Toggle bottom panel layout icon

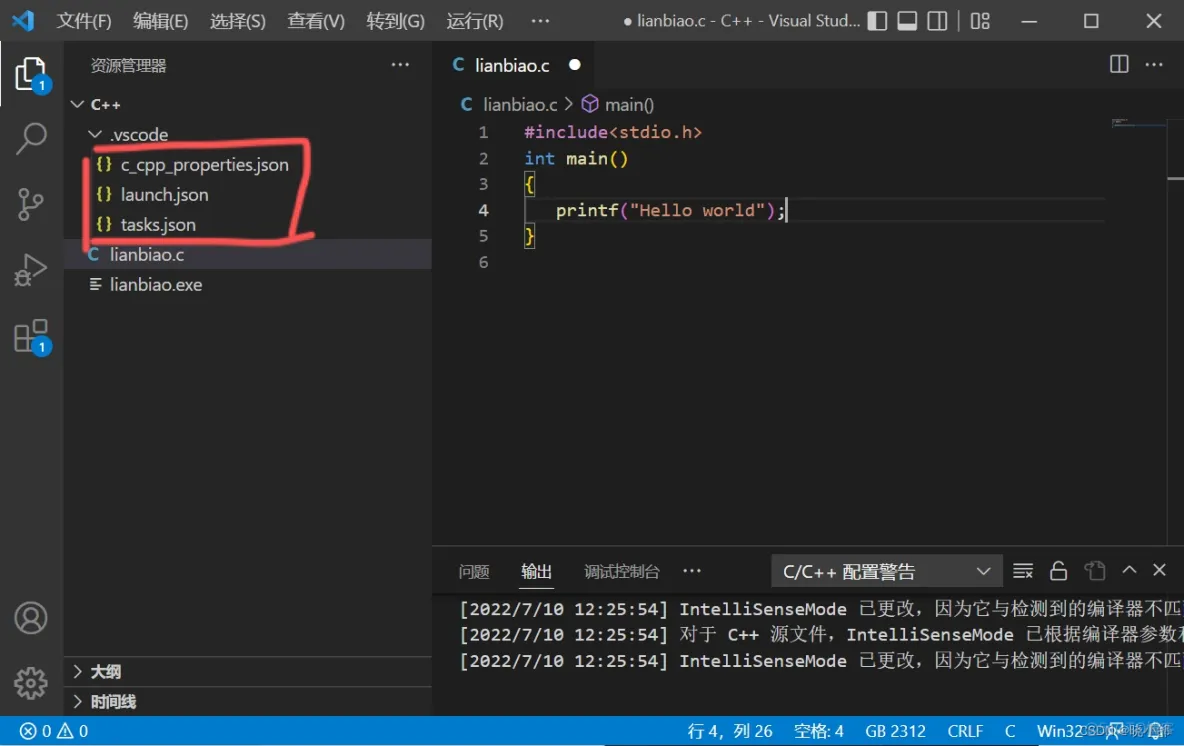(907, 20)
